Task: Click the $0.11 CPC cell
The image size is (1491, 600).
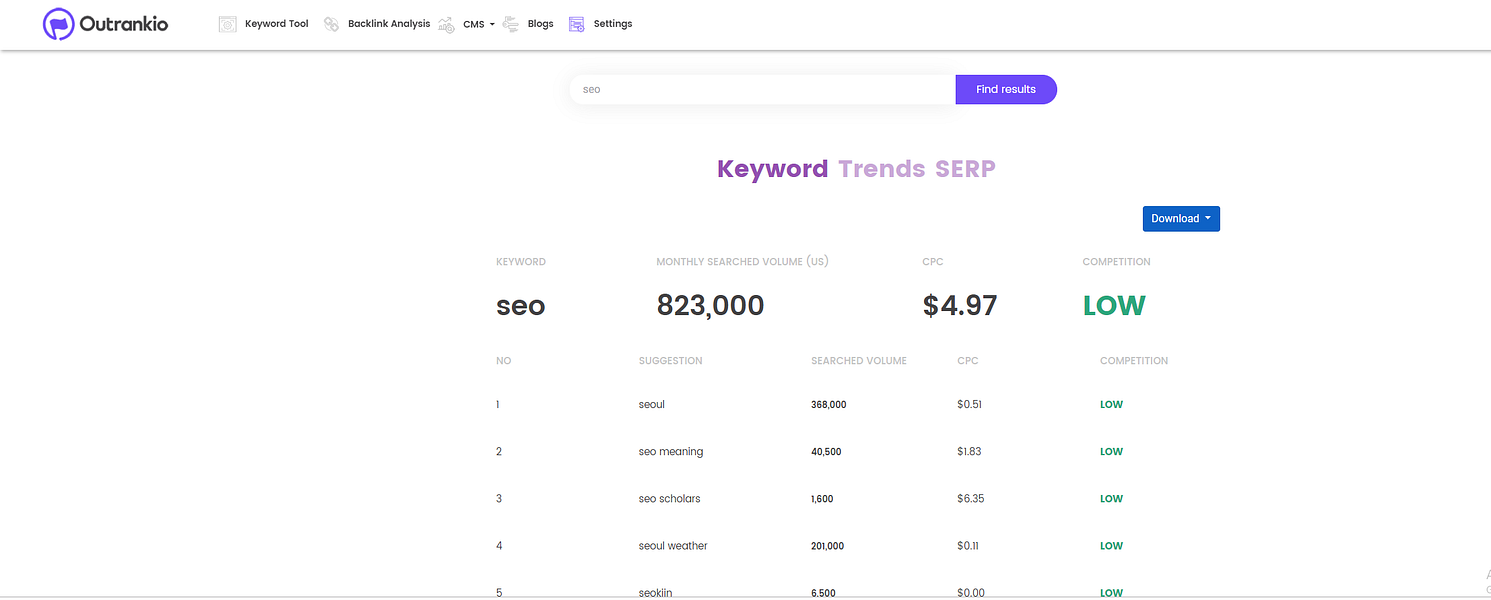Action: 968,546
